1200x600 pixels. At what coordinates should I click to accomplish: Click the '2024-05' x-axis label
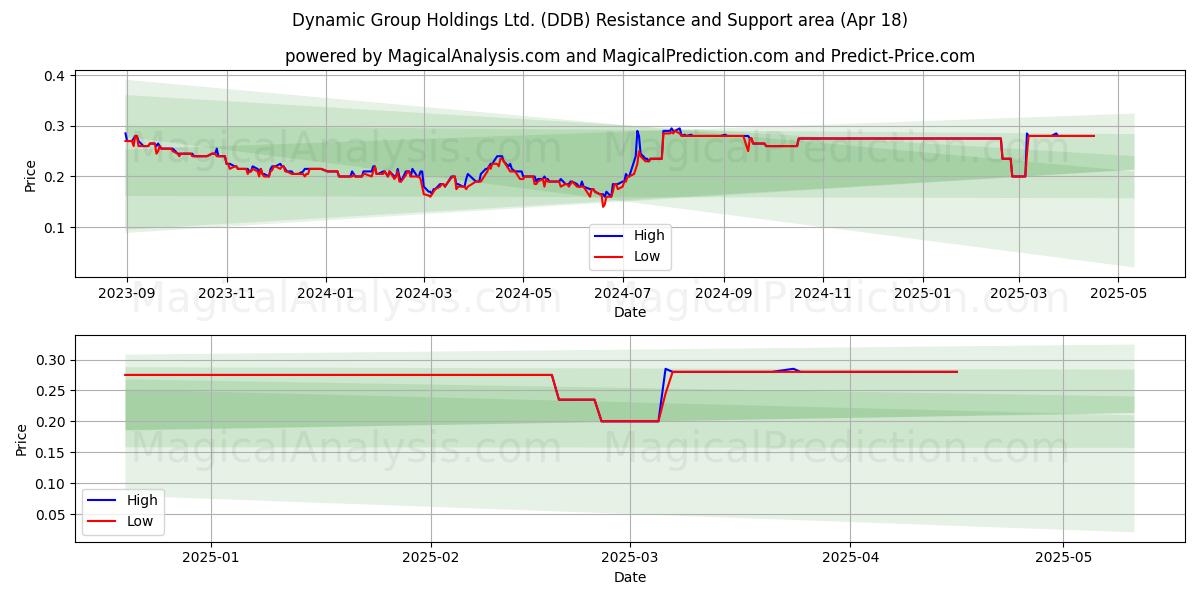[x=523, y=294]
